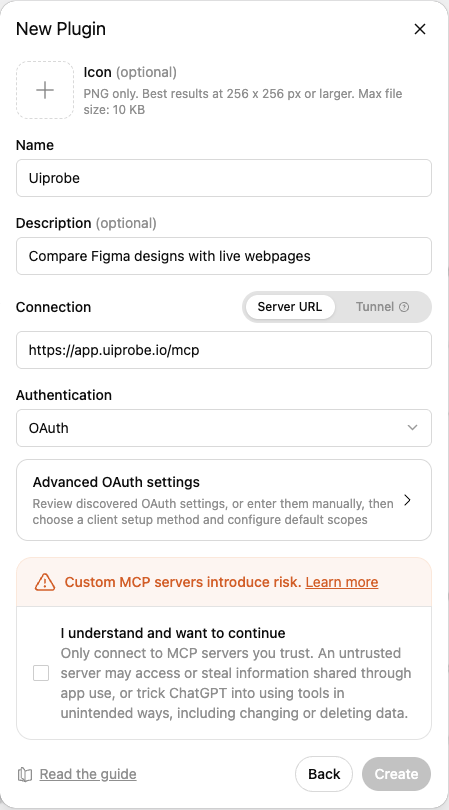
Task: Close the New Plugin dialog
Action: [420, 29]
